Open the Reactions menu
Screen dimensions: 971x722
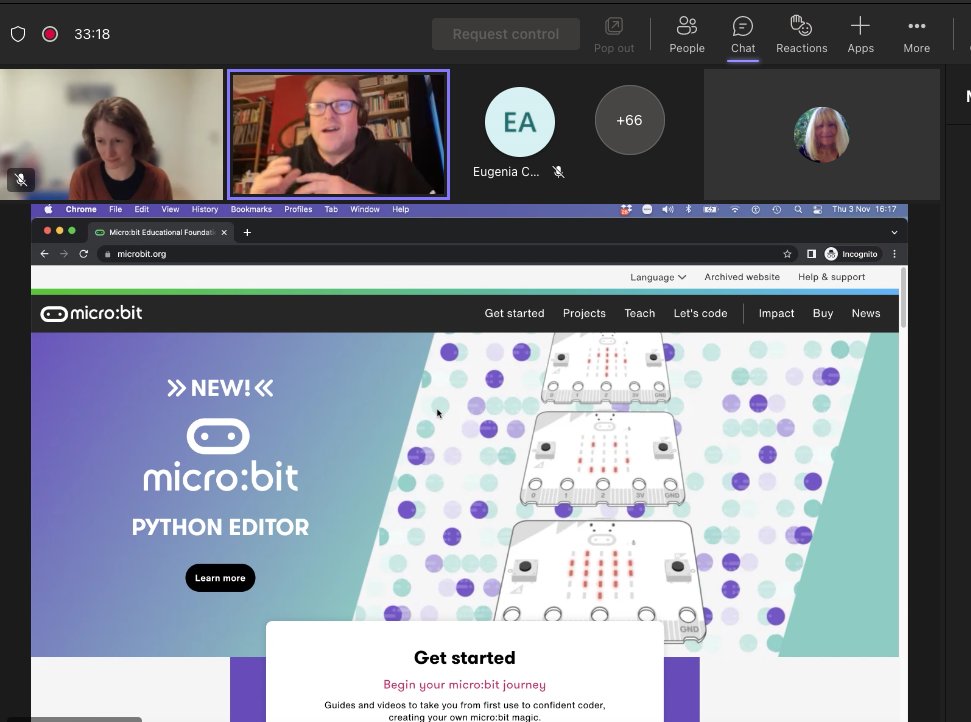click(x=801, y=35)
